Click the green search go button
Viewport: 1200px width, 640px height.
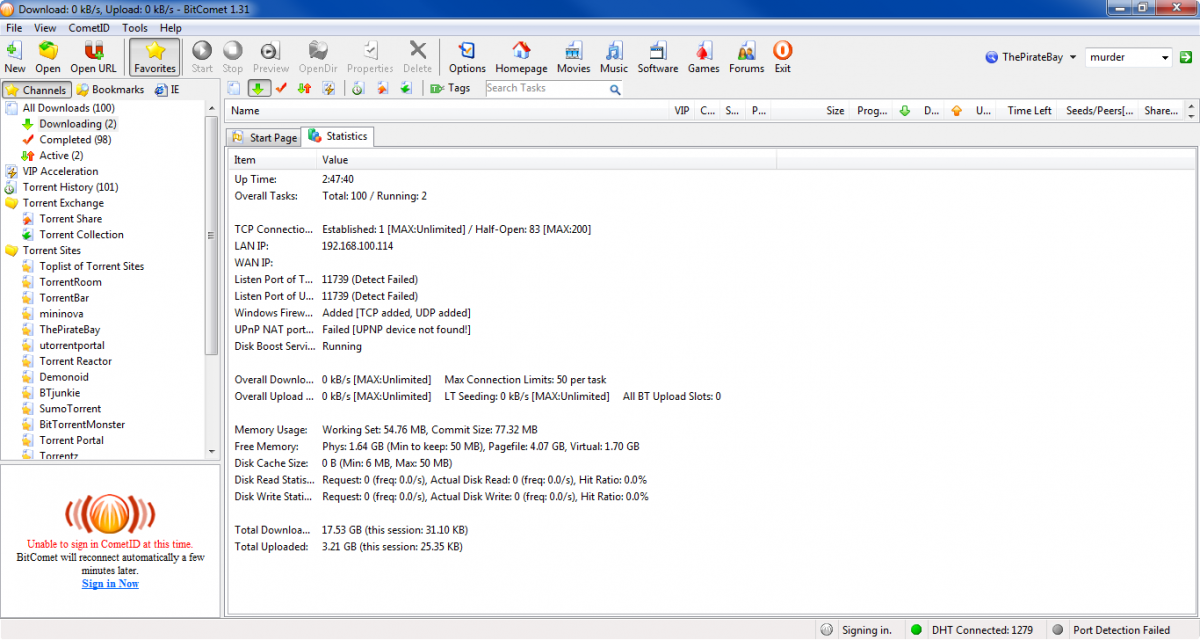coord(1185,58)
